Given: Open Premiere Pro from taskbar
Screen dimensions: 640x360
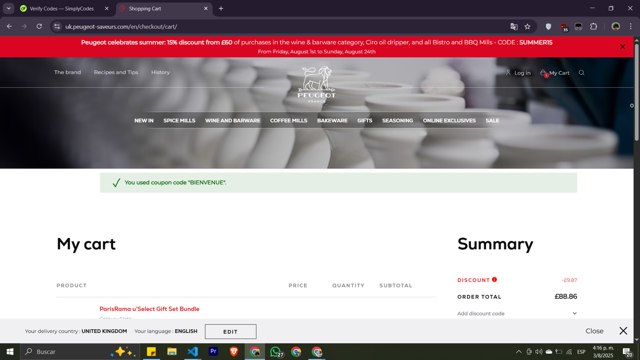Looking at the screenshot, I should (213, 351).
